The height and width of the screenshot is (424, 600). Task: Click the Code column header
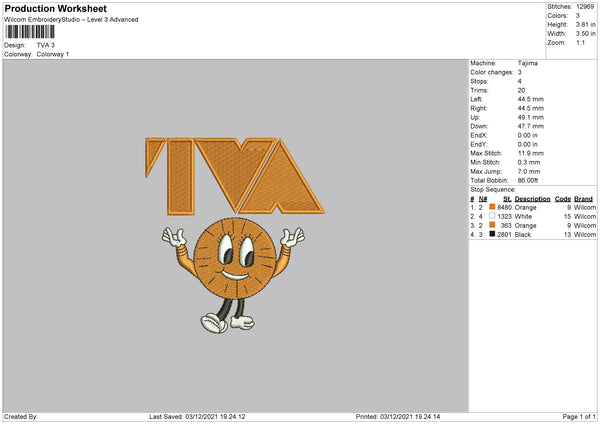click(x=563, y=199)
